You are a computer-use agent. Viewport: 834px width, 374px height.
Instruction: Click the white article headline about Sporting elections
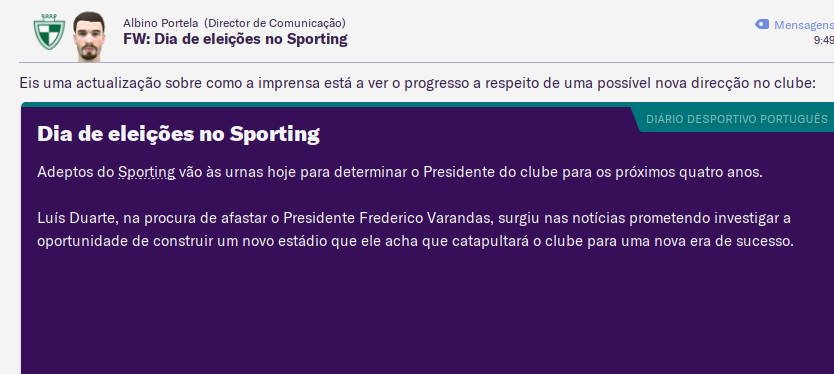(x=178, y=135)
